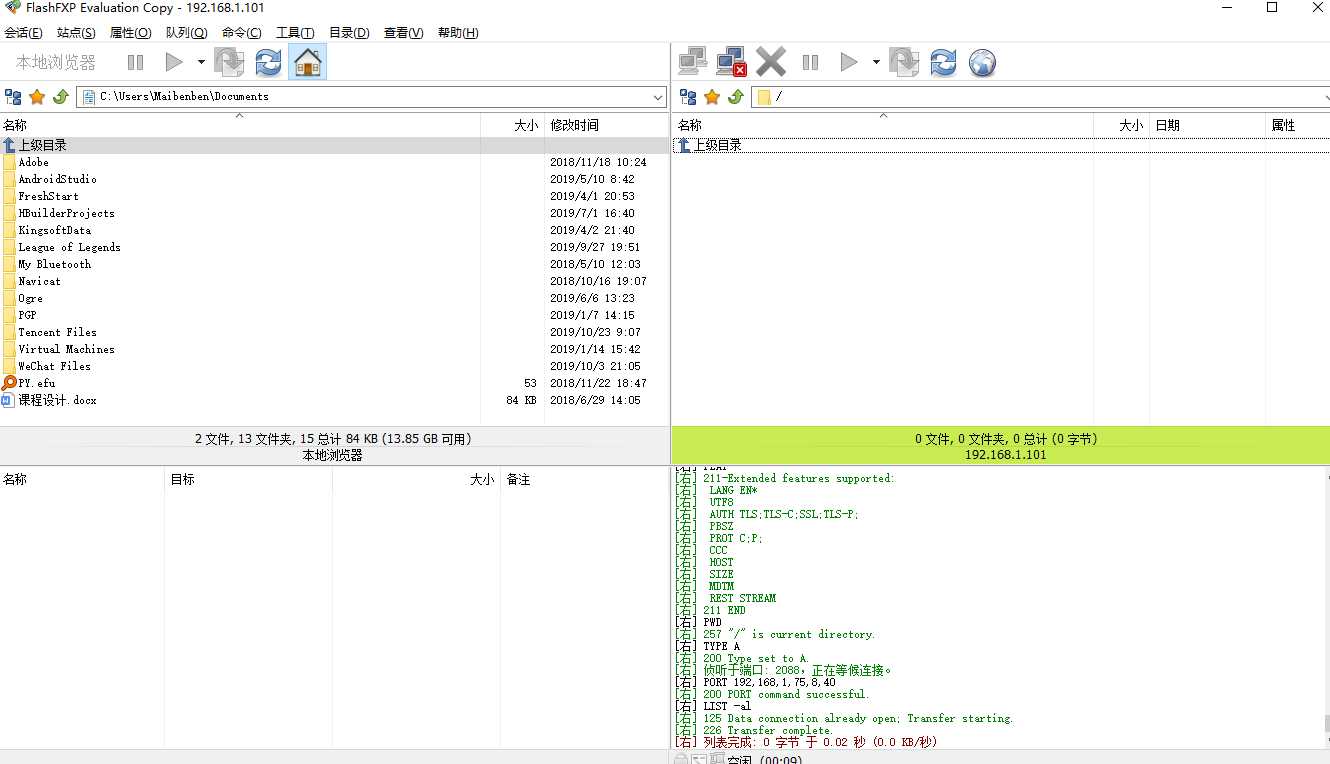Open the remote transfer play dropdown arrow

pos(876,62)
